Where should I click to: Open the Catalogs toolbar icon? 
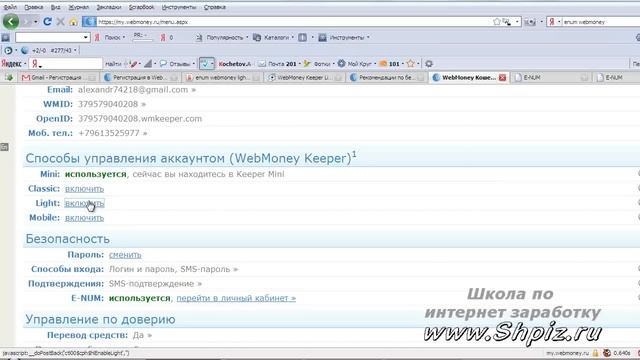(x=257, y=38)
